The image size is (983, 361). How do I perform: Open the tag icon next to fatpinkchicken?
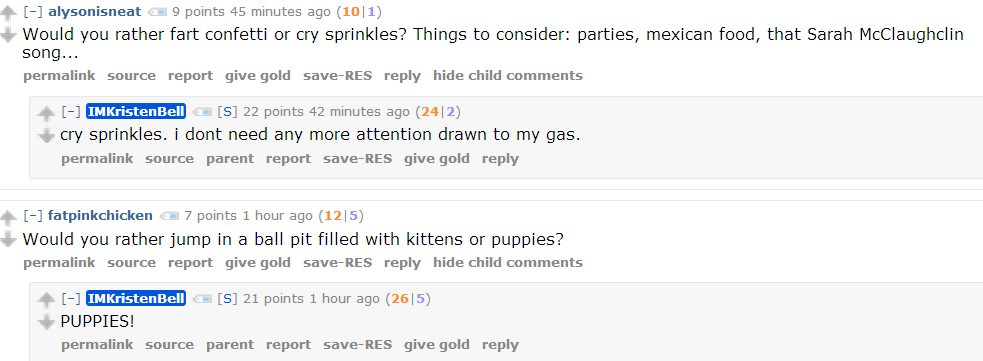click(x=169, y=216)
